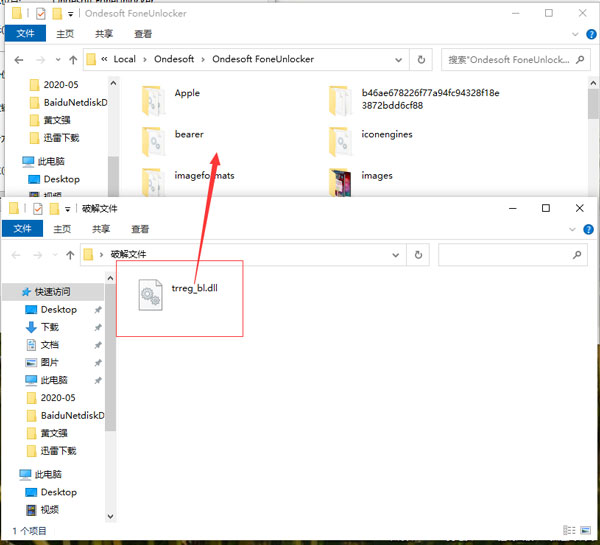The image size is (600, 545).
Task: Click Local in the breadcrumb path
Action: click(125, 59)
